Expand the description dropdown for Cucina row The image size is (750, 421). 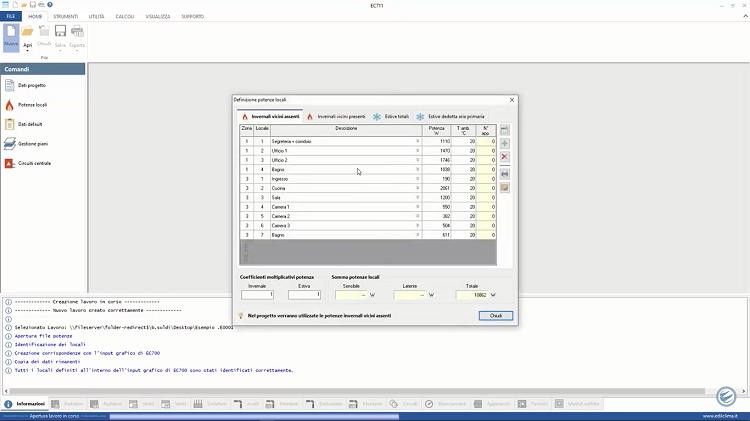(x=417, y=188)
